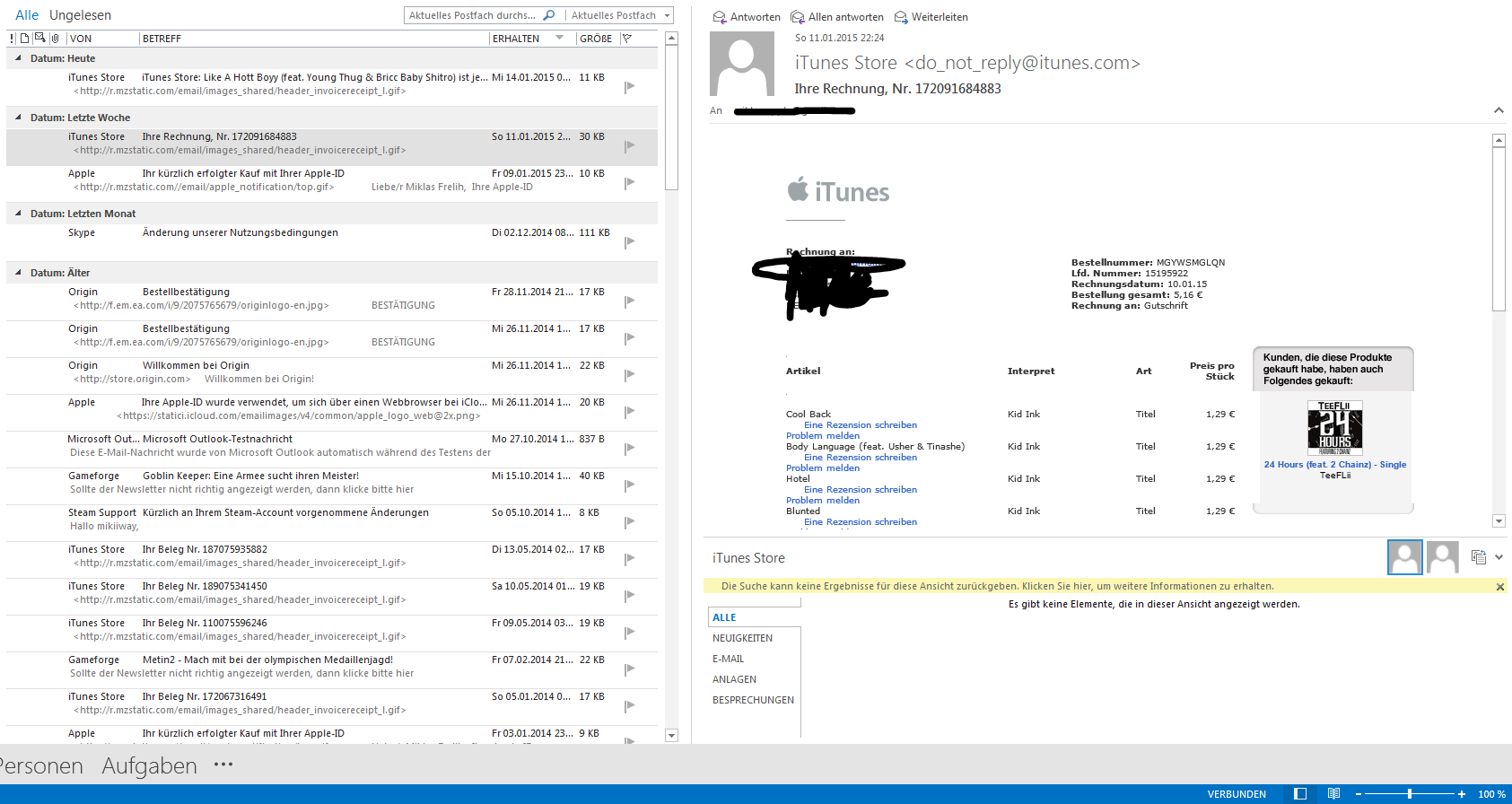The width and height of the screenshot is (1512, 804).
Task: Sort by importance column icon
Action: pos(12,39)
